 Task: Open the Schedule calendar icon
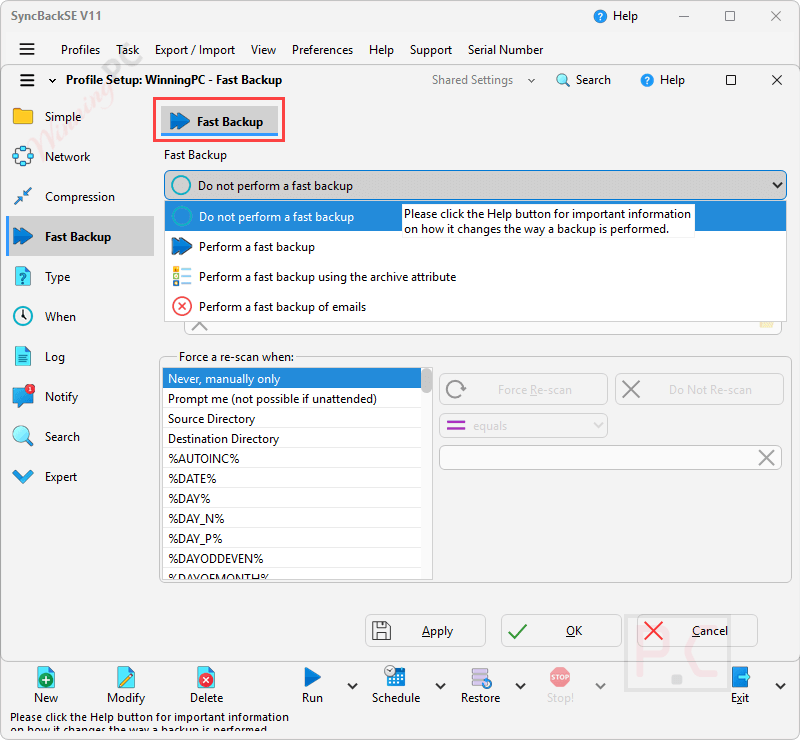[395, 677]
